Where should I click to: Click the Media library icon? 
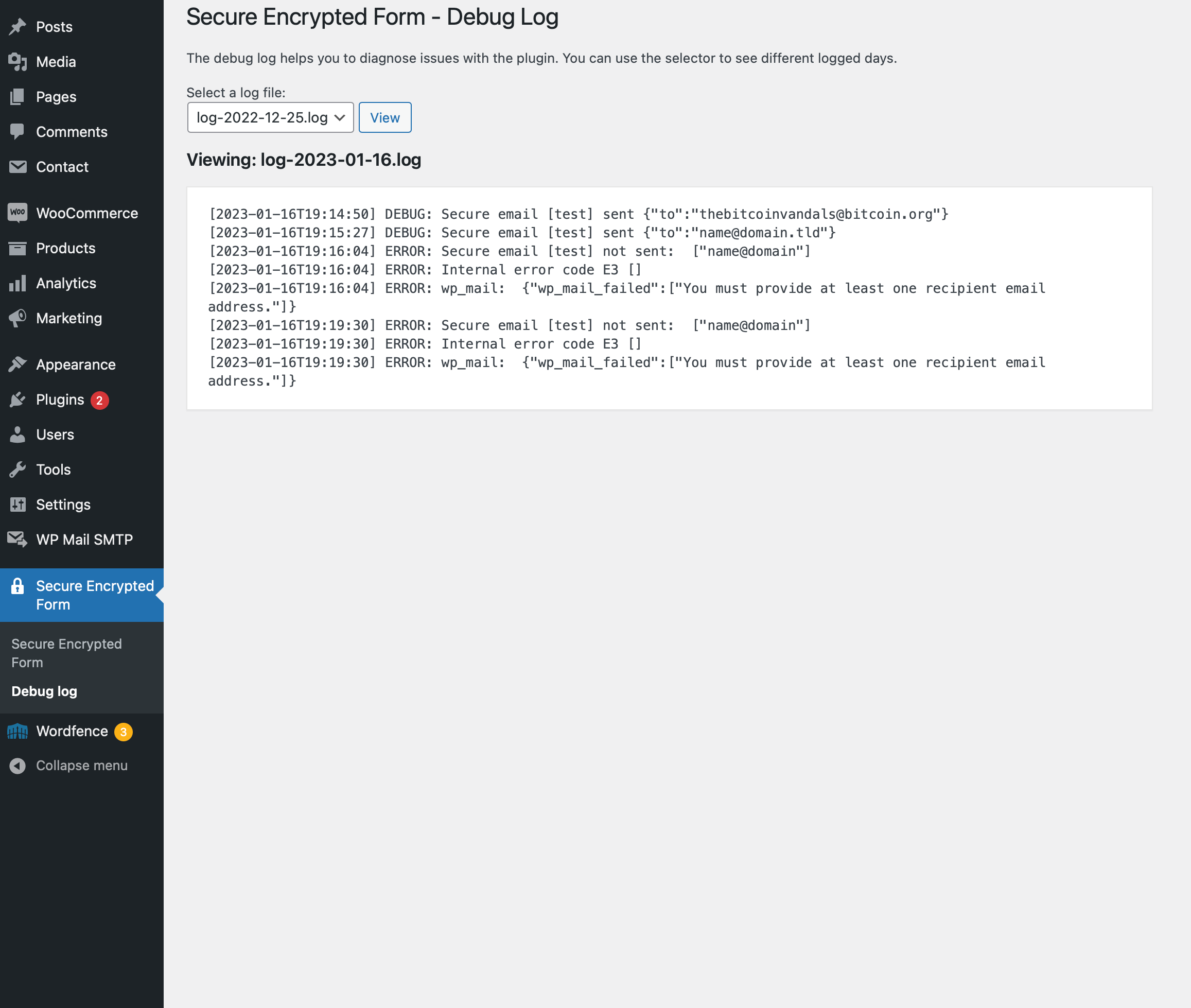[x=17, y=62]
